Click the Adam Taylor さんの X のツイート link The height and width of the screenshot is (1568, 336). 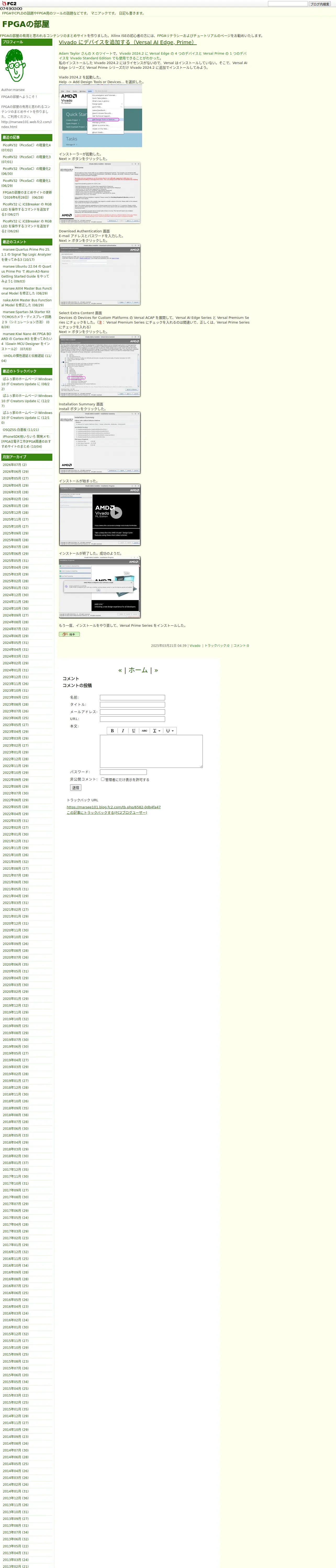pos(87,54)
